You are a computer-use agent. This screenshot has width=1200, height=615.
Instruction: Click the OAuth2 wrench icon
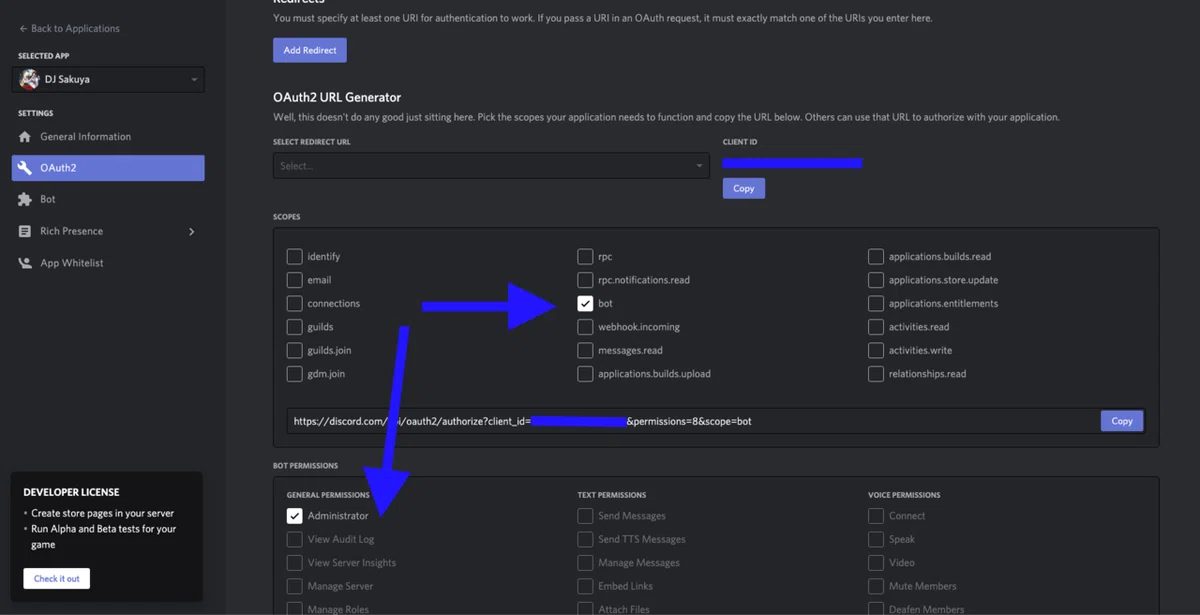pyautogui.click(x=25, y=168)
